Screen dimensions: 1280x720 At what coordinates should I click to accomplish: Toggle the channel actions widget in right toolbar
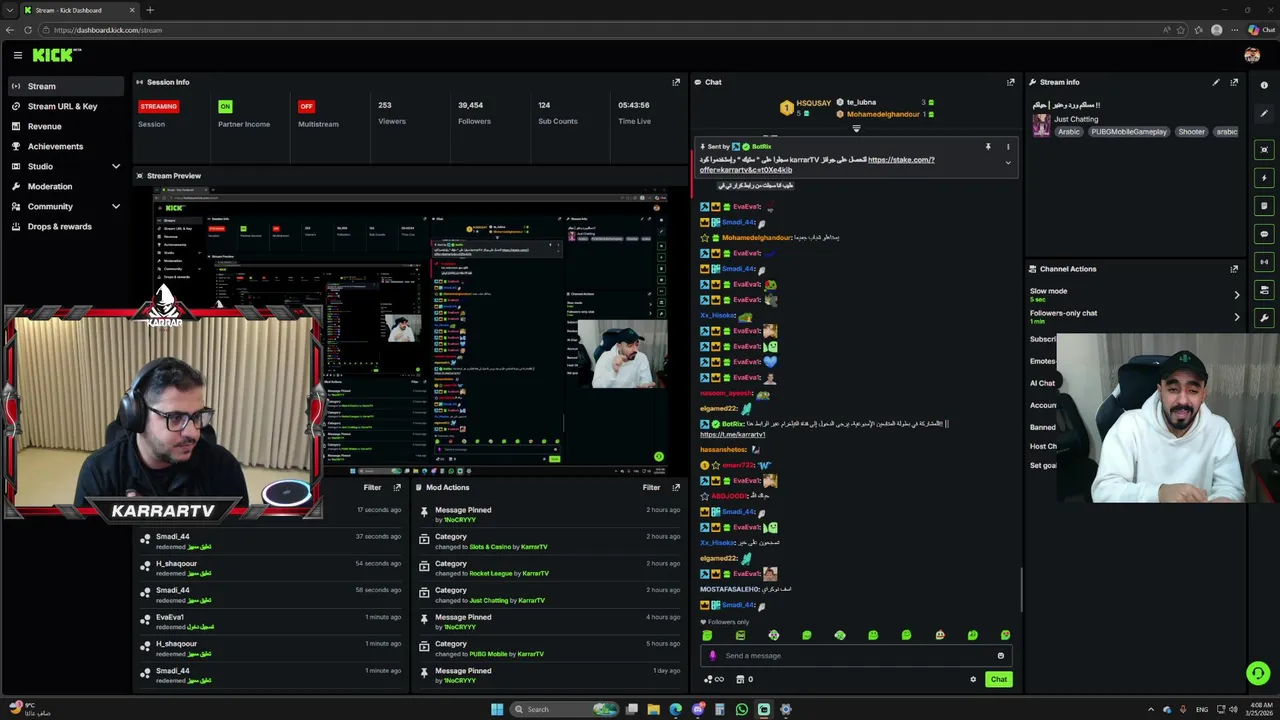[1264, 290]
